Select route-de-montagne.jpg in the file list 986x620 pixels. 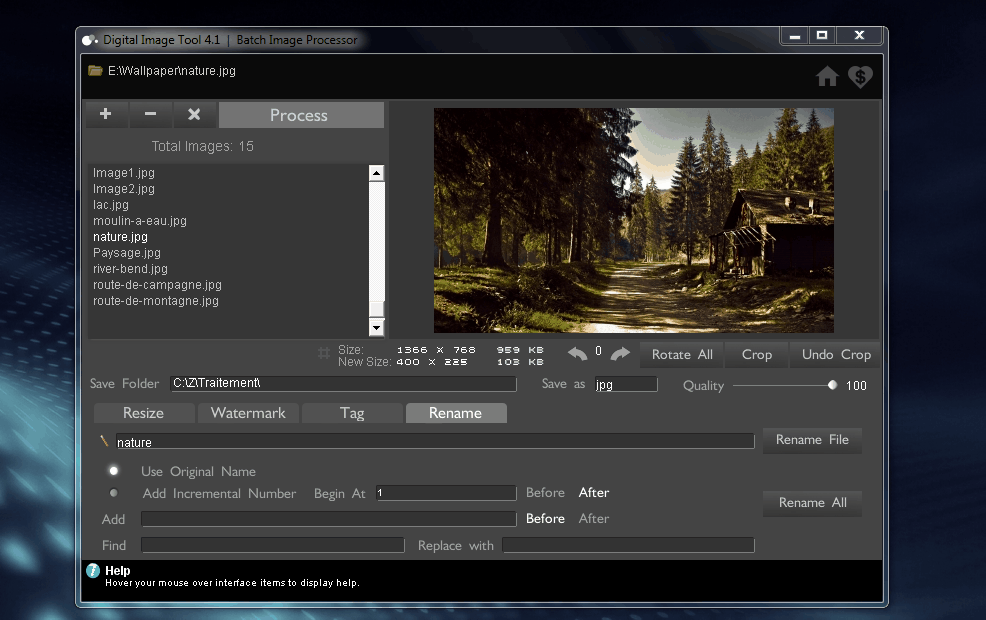tap(156, 301)
